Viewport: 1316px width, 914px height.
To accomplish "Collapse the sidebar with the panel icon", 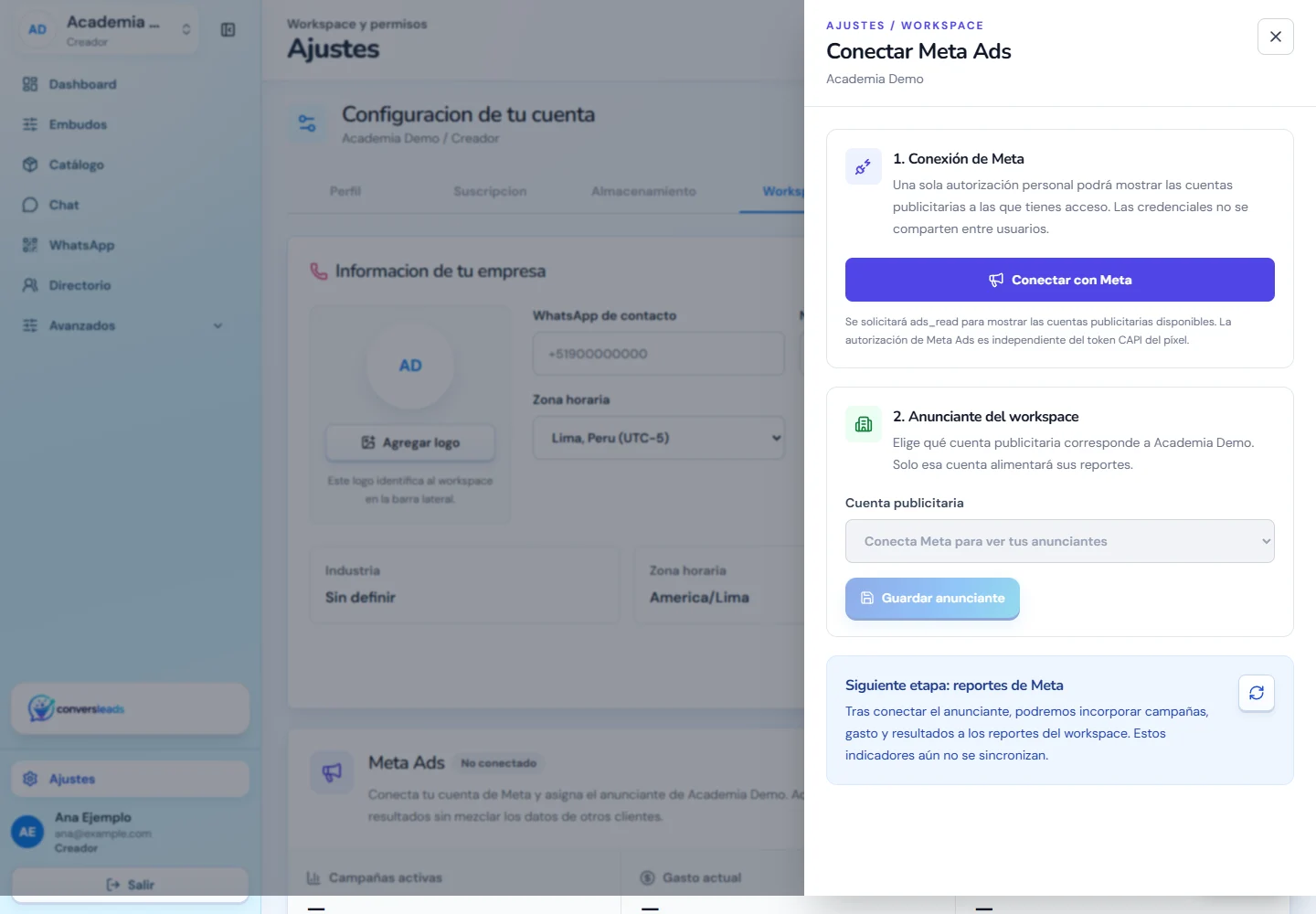I will tap(228, 30).
